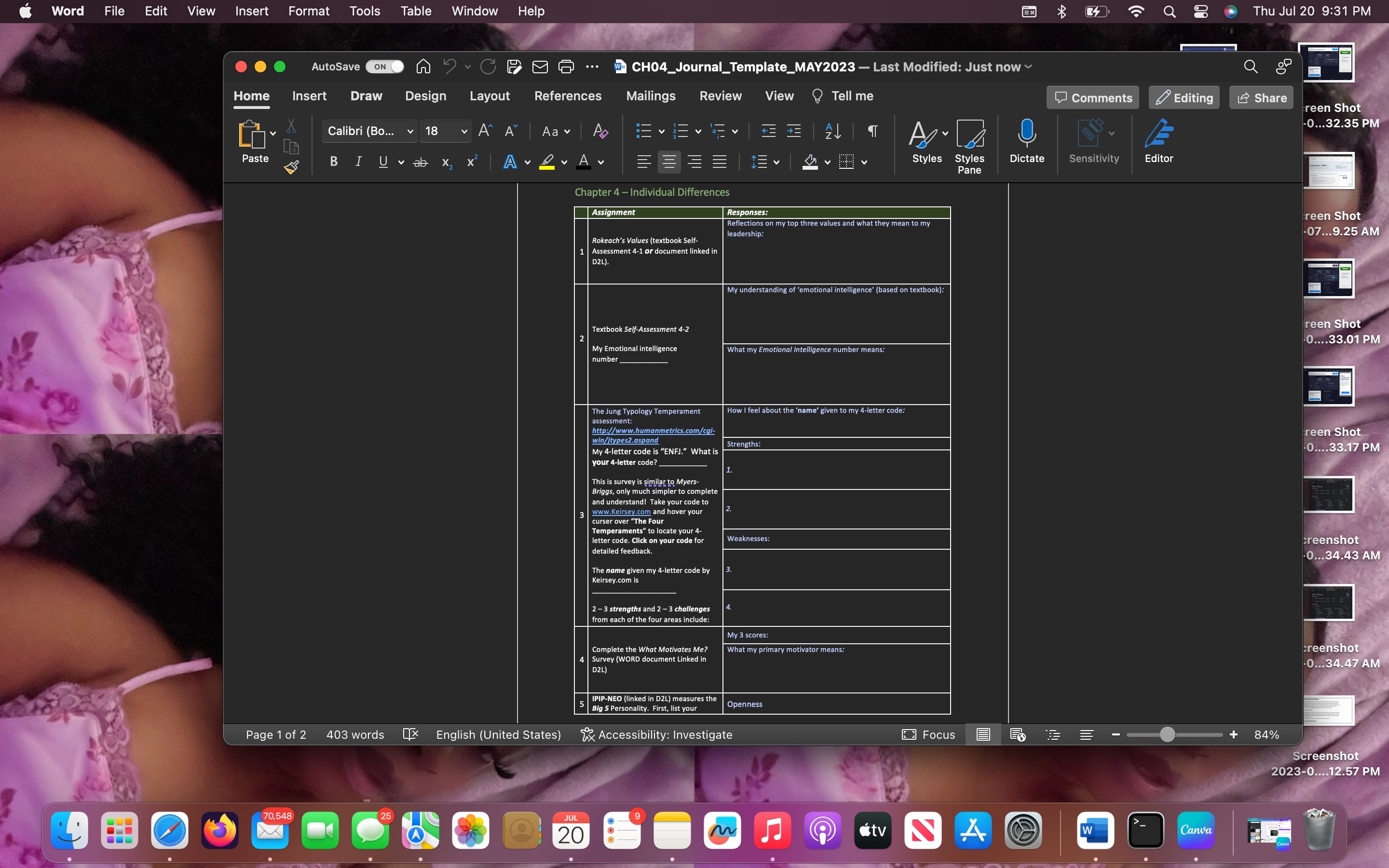Viewport: 1389px width, 868px height.
Task: Select the Format Painter tool
Action: 292,167
